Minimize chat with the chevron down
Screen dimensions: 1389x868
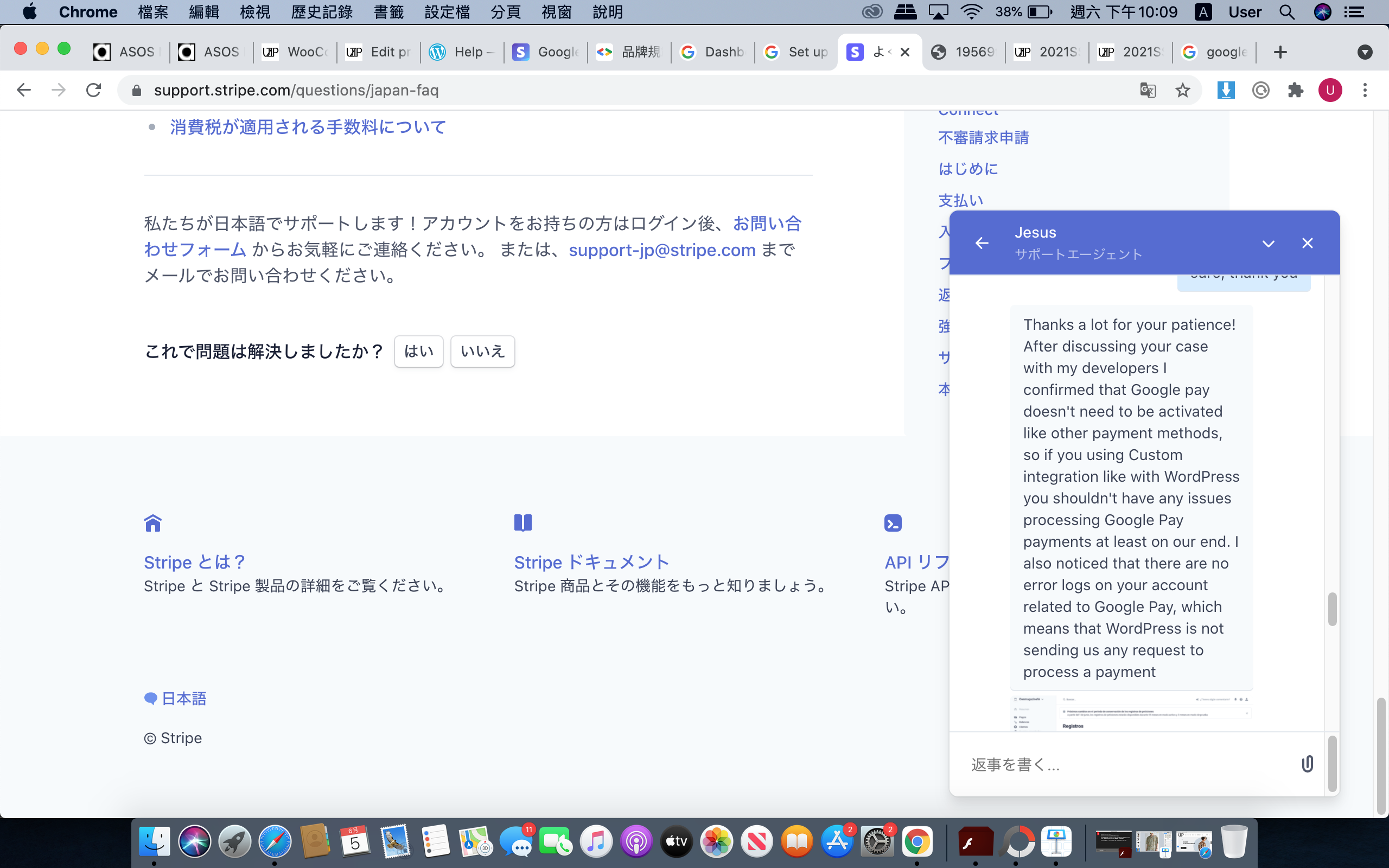pos(1269,244)
